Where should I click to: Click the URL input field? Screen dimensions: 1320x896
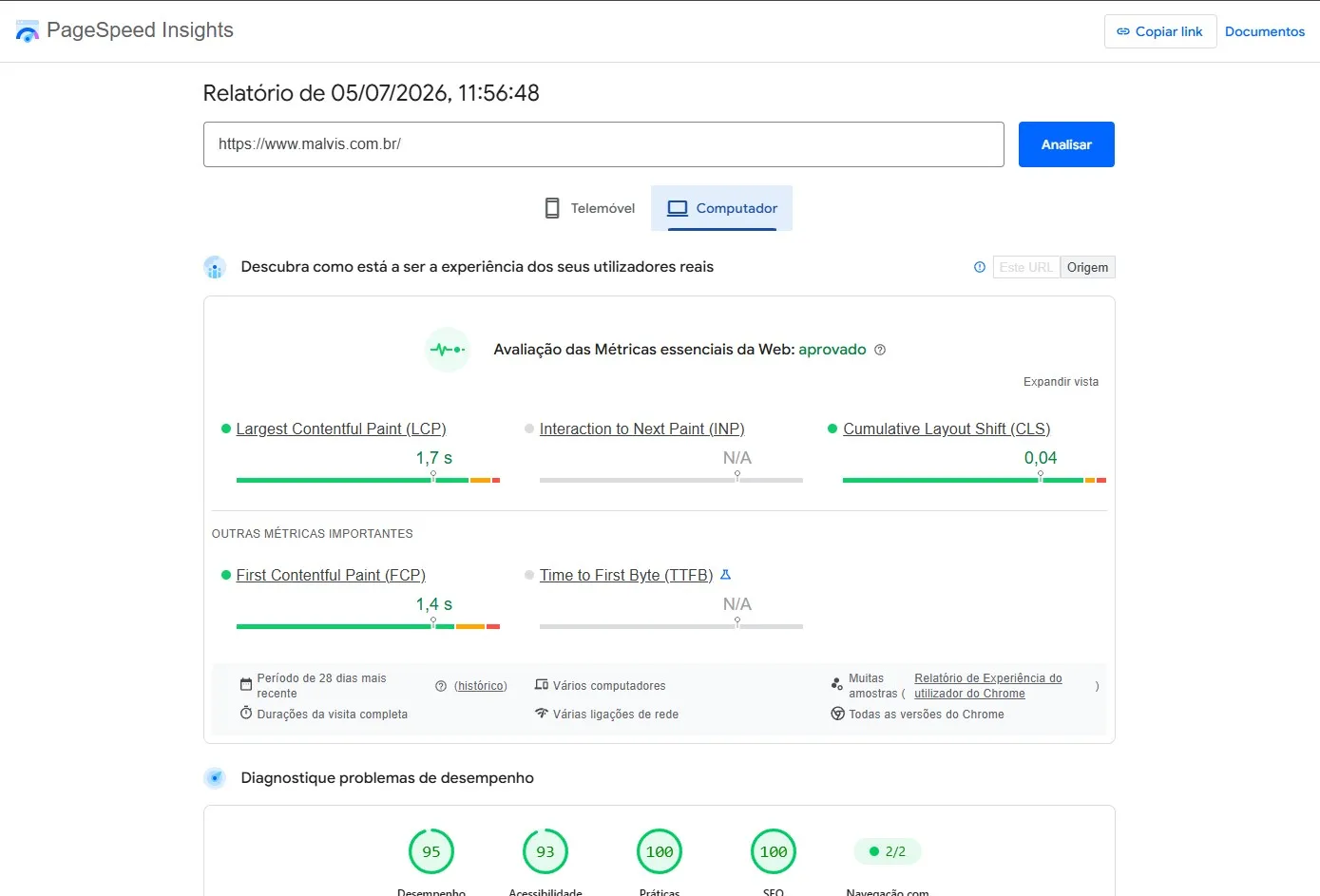603,144
